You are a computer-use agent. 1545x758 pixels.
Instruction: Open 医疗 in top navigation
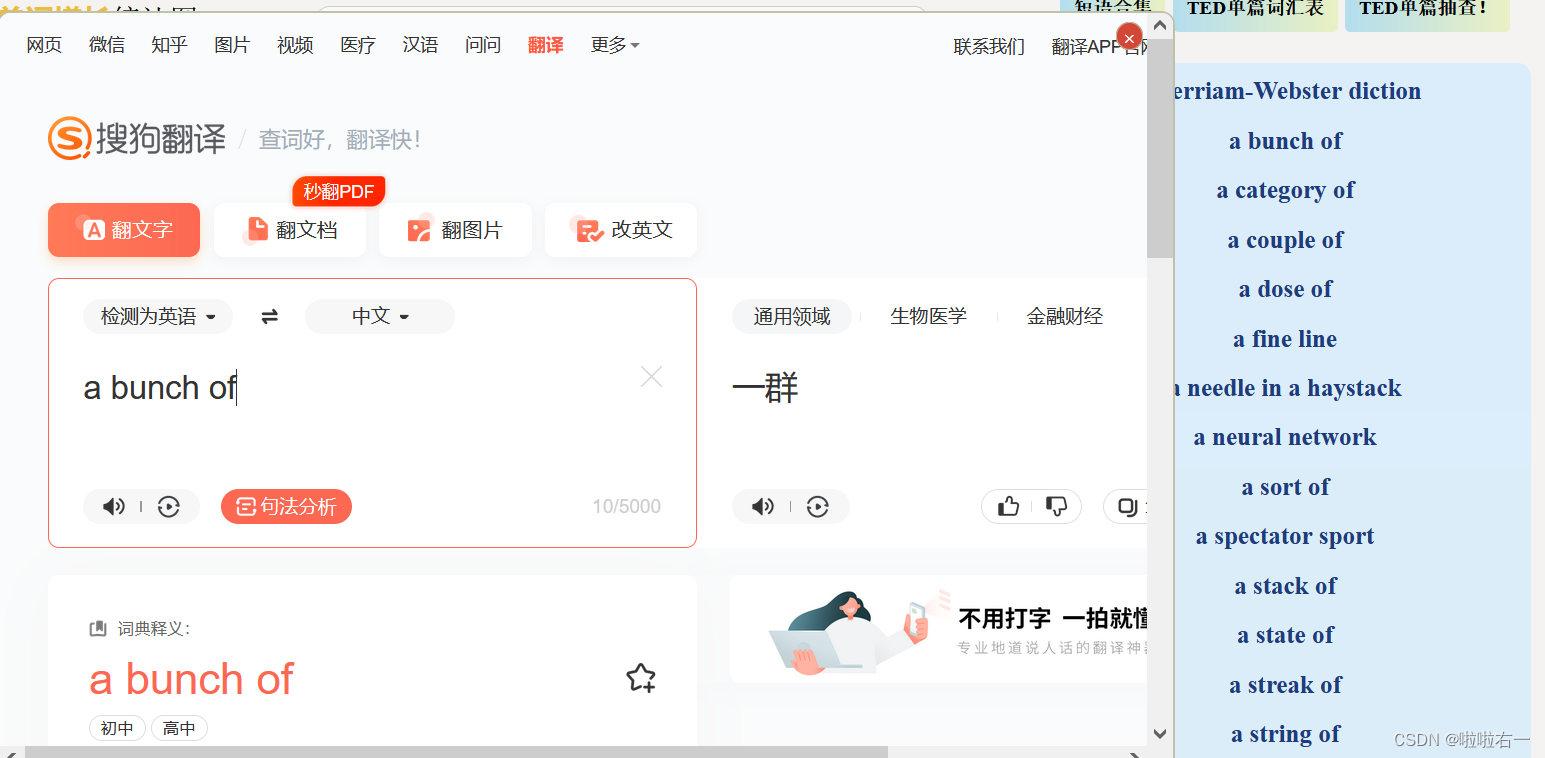[358, 45]
